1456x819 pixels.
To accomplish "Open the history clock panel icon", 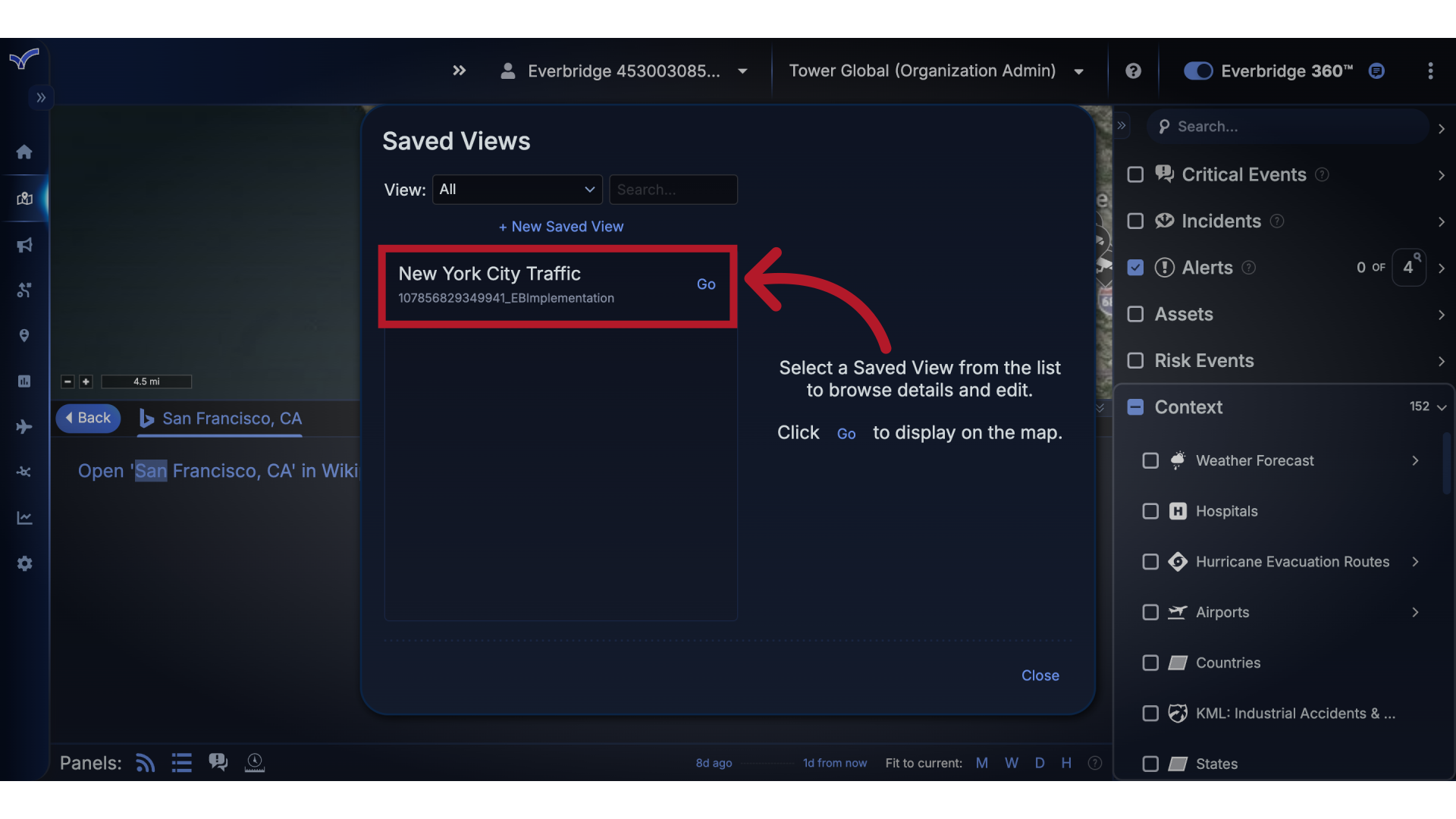I will point(255,762).
